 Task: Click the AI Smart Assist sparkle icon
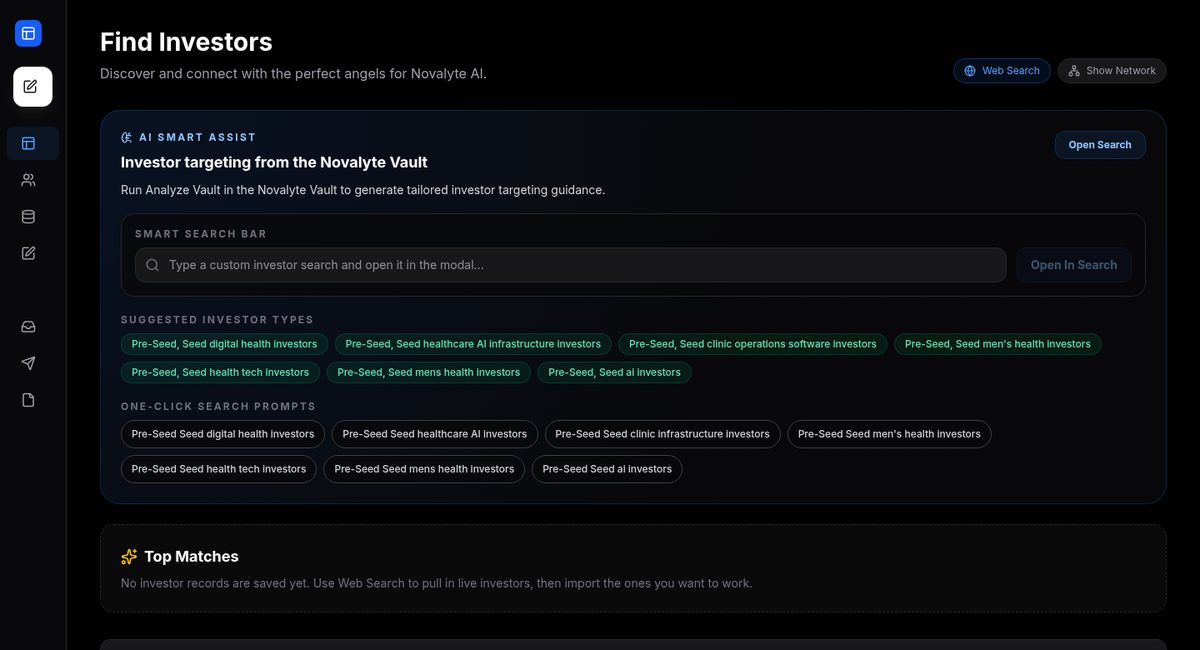127,137
